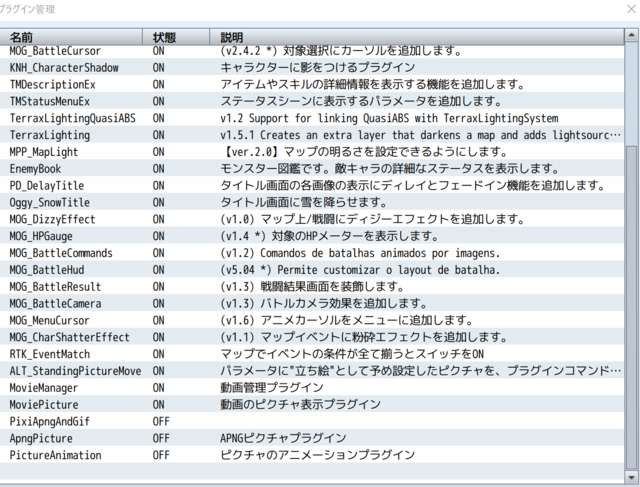Click description 'マップの明るさを設定できるようにします'
The image size is (640, 487).
pyautogui.click(x=390, y=152)
